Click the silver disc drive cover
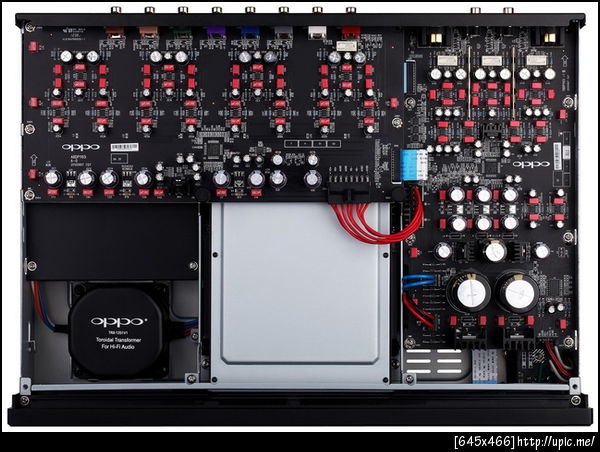Image resolution: width=600 pixels, height=452 pixels. pyautogui.click(x=300, y=292)
